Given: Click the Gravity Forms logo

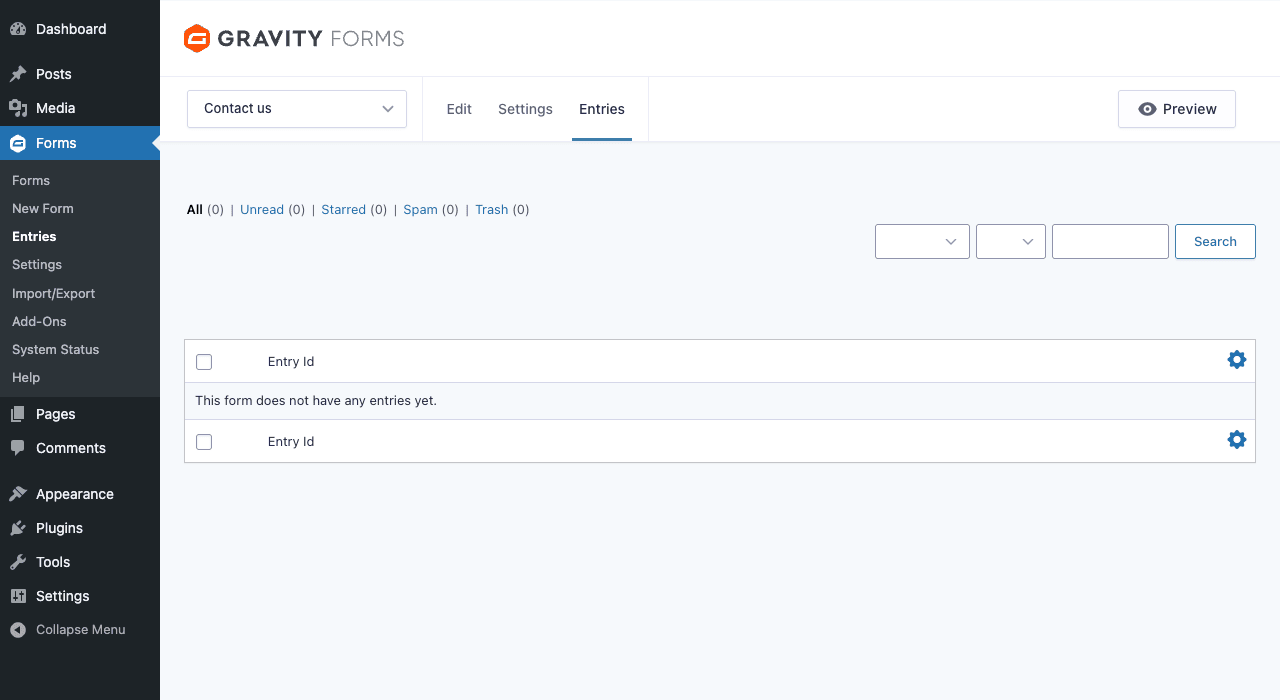Looking at the screenshot, I should point(294,39).
